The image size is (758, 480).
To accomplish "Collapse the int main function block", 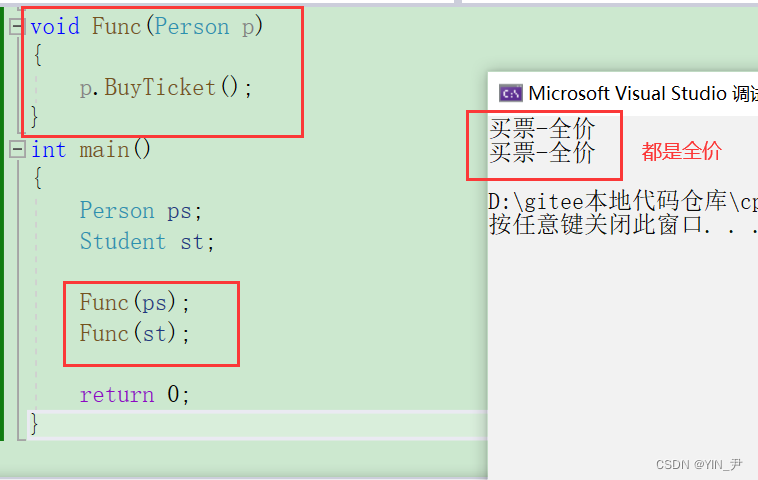I will pos(17,149).
